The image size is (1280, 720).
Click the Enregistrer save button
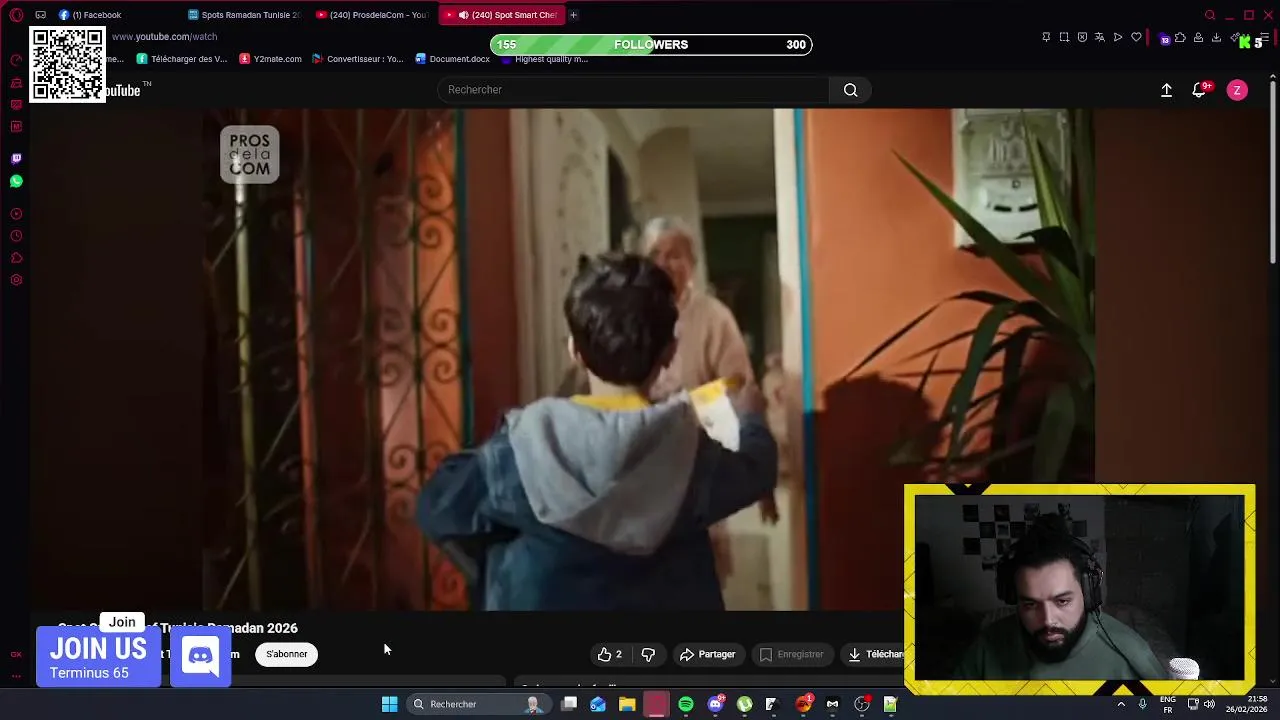(791, 654)
